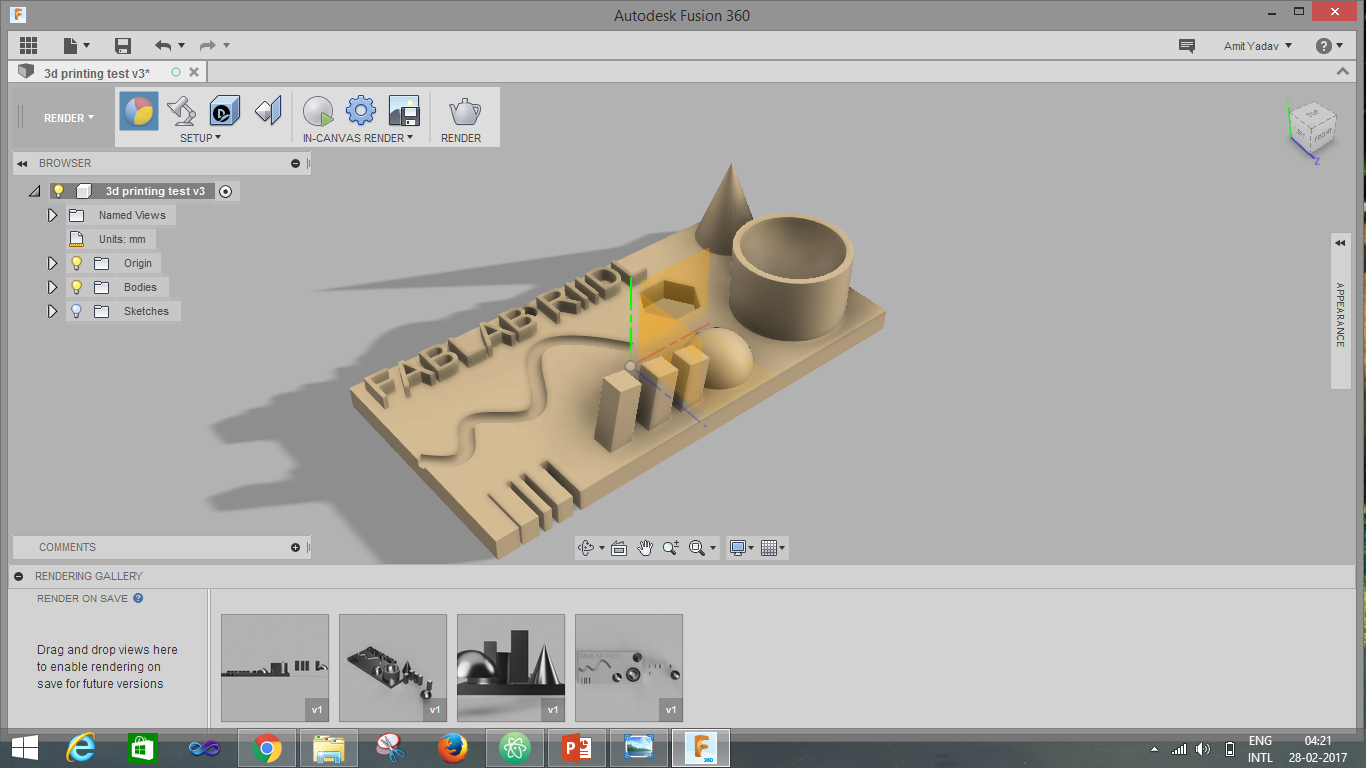Switch to 3d printing test v3 tab
1366x768 pixels.
pos(97,73)
